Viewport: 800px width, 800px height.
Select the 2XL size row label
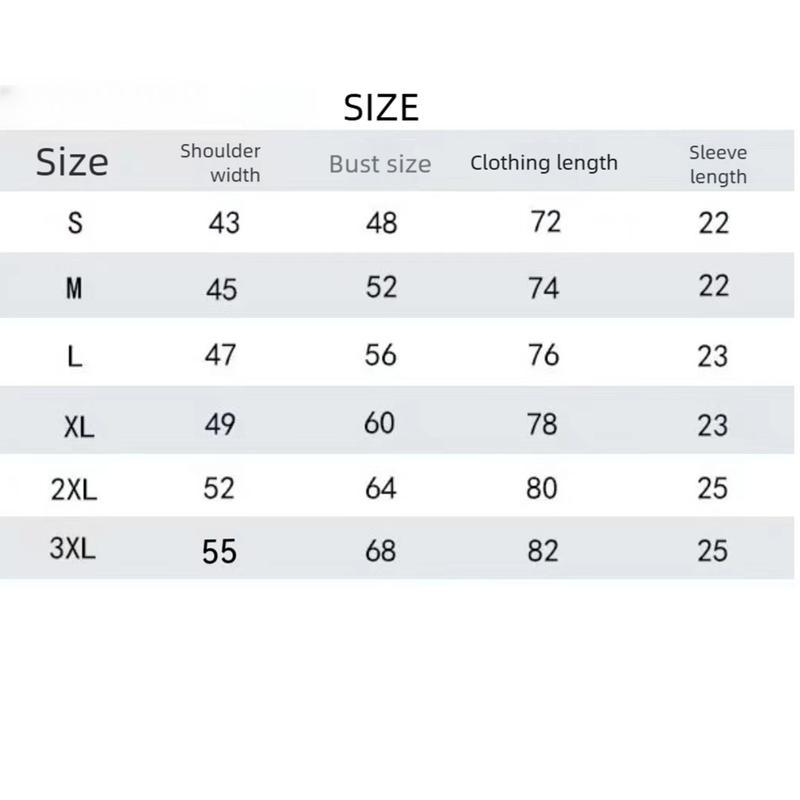point(74,490)
